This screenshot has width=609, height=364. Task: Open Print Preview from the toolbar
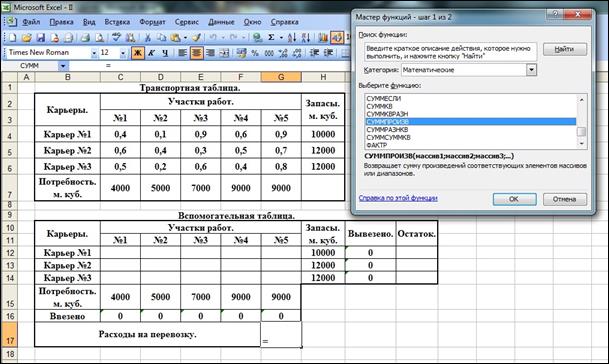[x=99, y=38]
